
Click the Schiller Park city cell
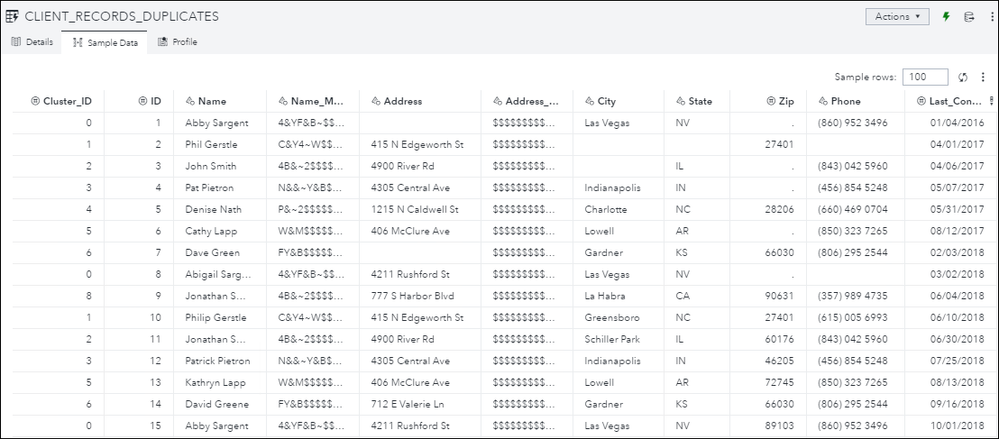pyautogui.click(x=619, y=340)
